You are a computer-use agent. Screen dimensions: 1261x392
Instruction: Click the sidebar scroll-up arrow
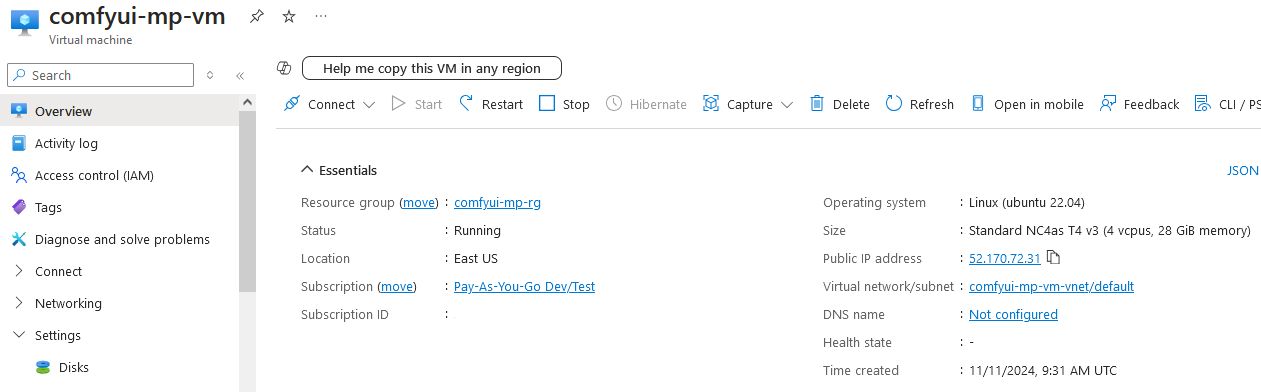(248, 101)
